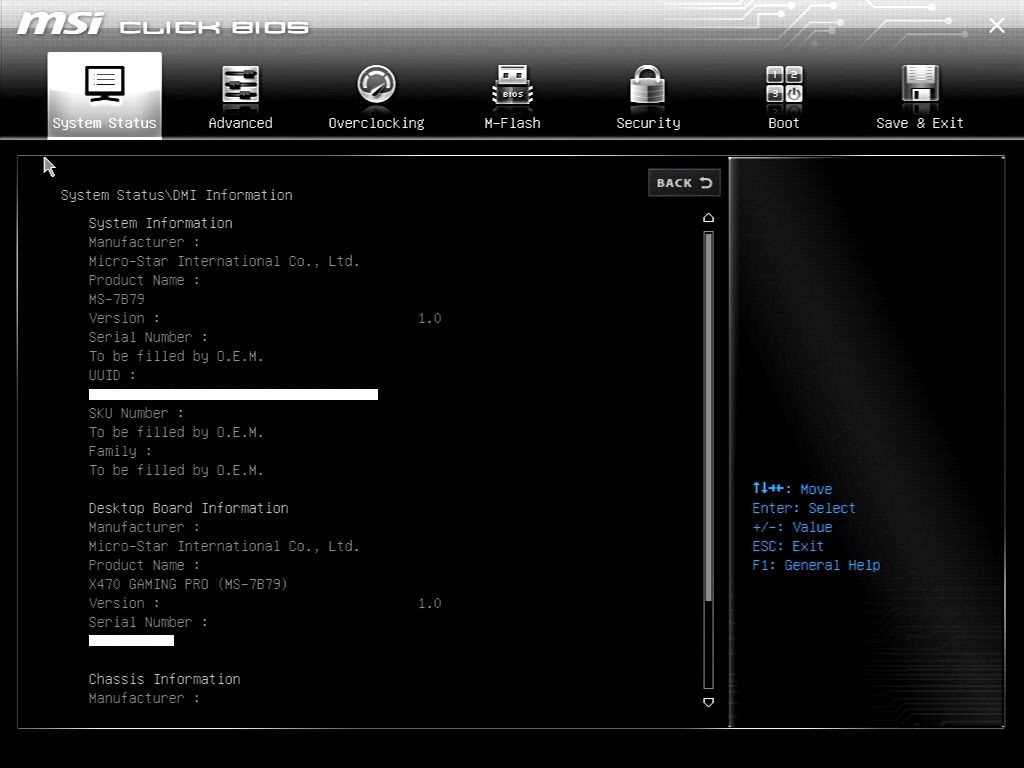Image resolution: width=1024 pixels, height=768 pixels.
Task: Click the +/-: Value hint
Action: tap(792, 527)
